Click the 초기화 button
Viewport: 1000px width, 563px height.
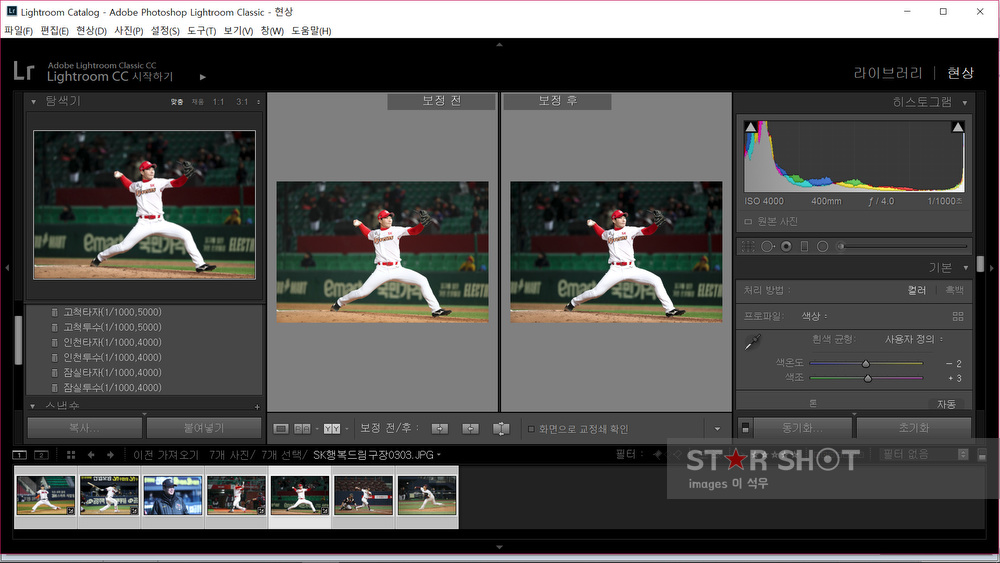(914, 428)
